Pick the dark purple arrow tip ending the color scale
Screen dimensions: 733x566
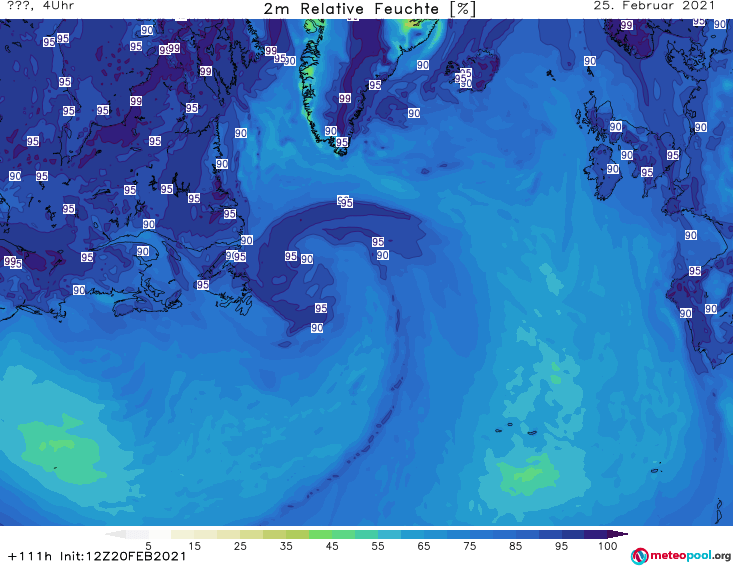[618, 534]
